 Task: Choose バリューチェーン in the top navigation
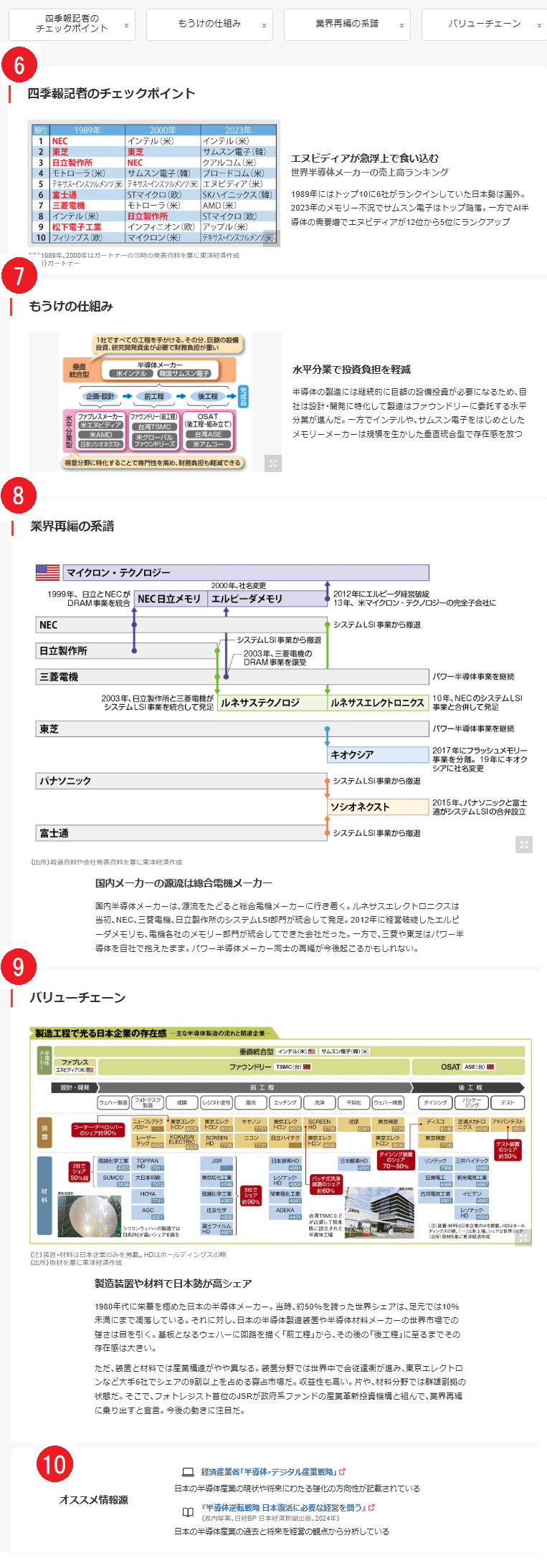tap(485, 24)
